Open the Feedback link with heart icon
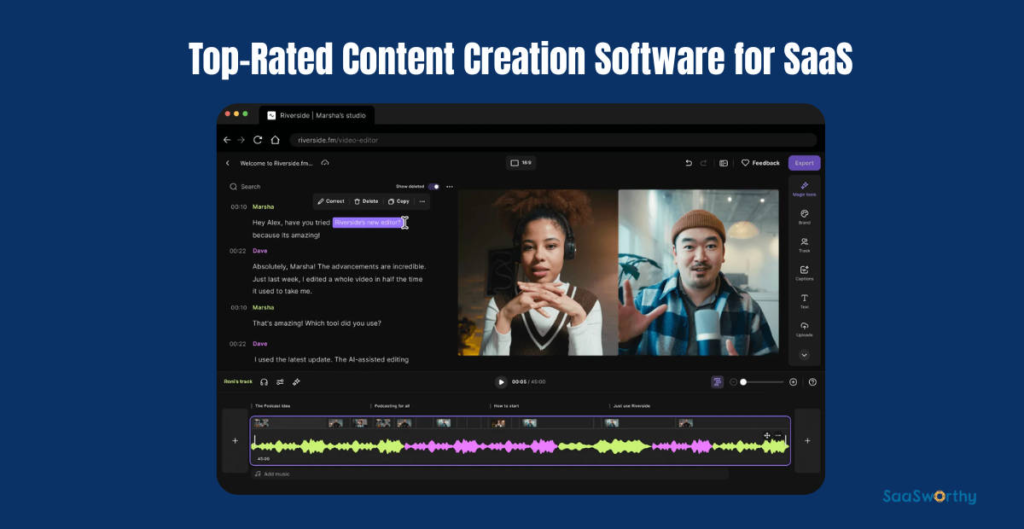 [x=760, y=163]
